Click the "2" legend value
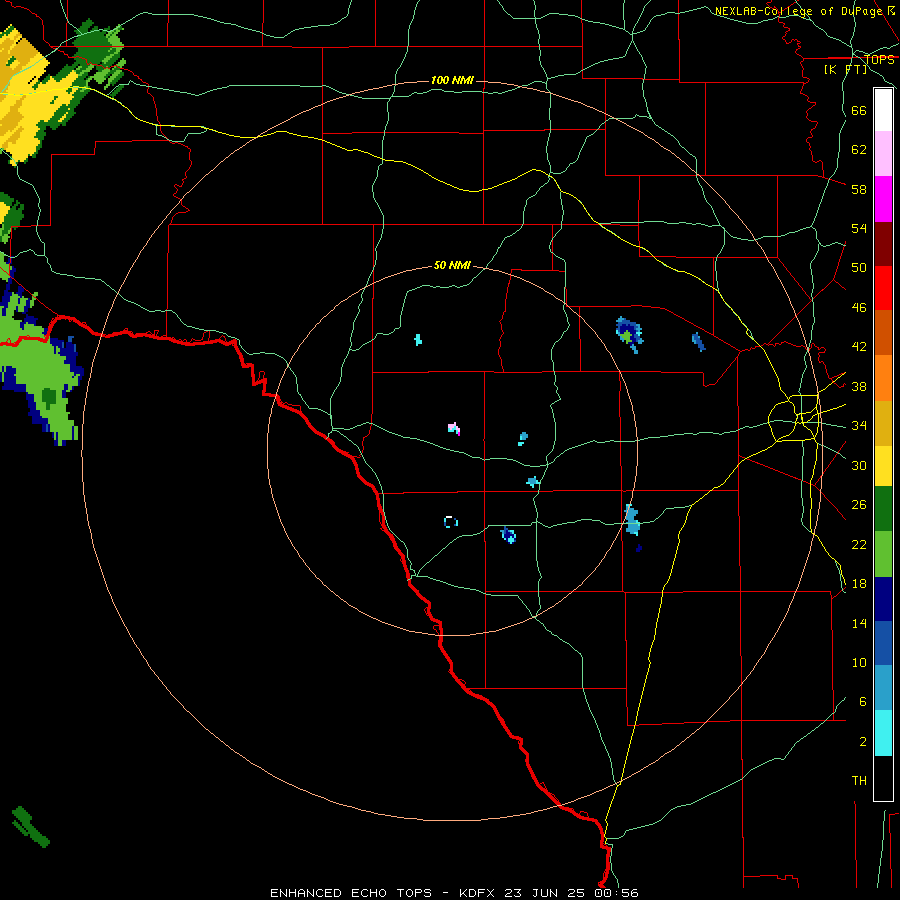The width and height of the screenshot is (900, 900). [863, 741]
